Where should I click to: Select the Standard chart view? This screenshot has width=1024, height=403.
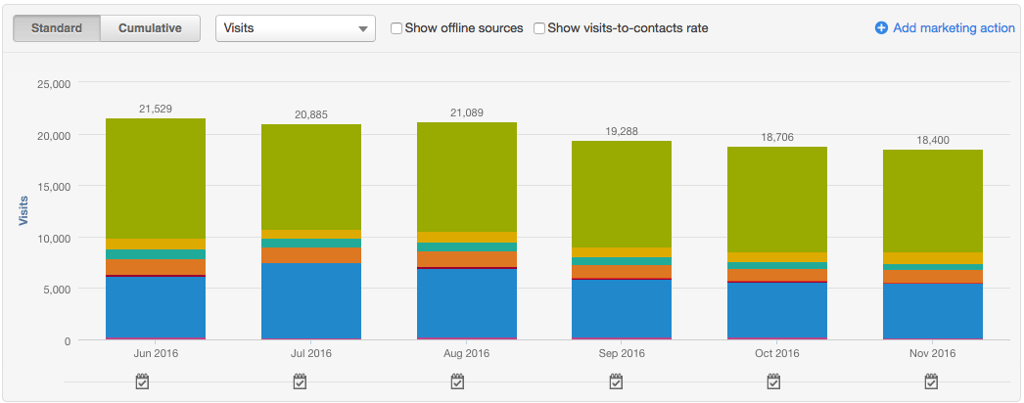[x=57, y=28]
